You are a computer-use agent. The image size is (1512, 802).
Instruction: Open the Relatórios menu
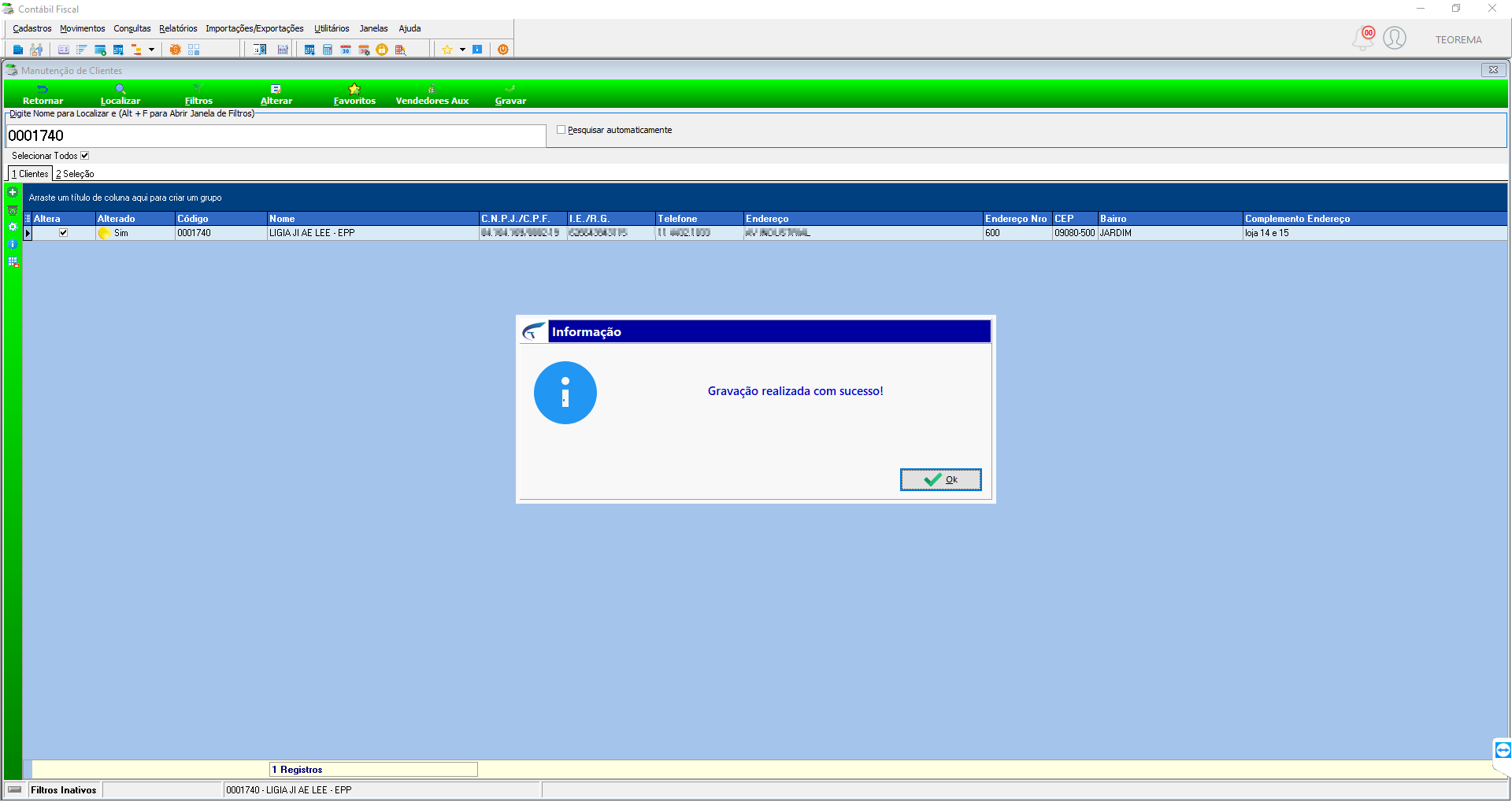tap(178, 28)
